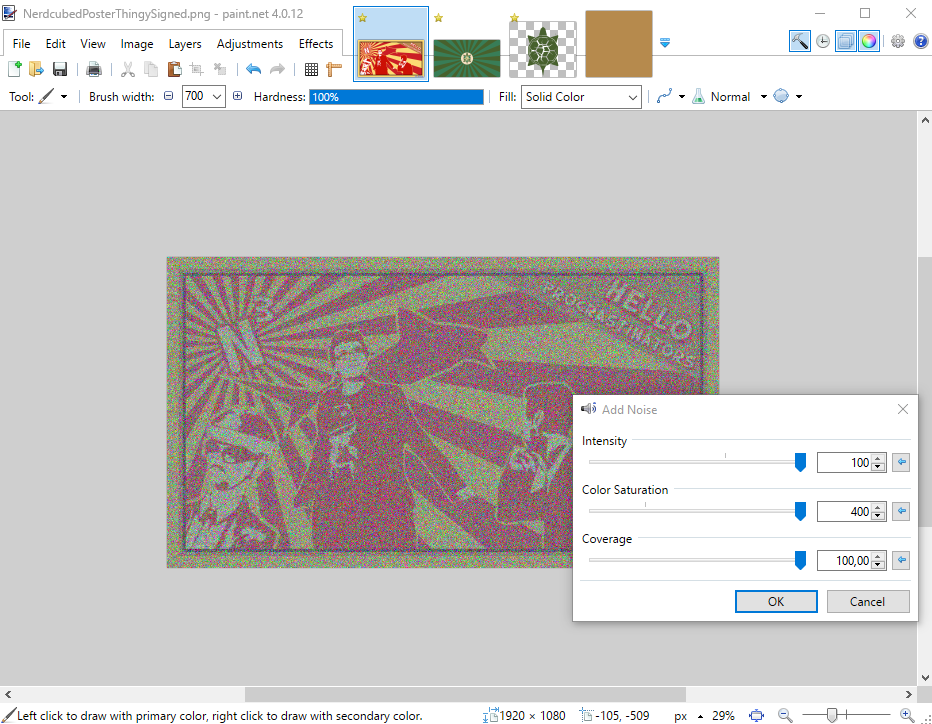This screenshot has width=932, height=724.
Task: Decrease brush width with the minus icon
Action: coord(169,96)
